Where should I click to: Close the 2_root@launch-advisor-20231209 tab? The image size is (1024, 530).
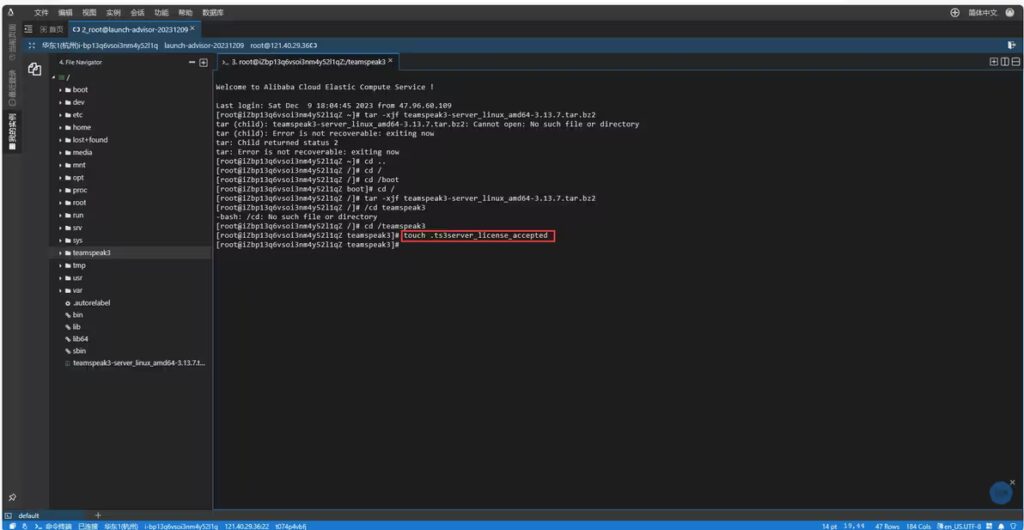point(193,29)
